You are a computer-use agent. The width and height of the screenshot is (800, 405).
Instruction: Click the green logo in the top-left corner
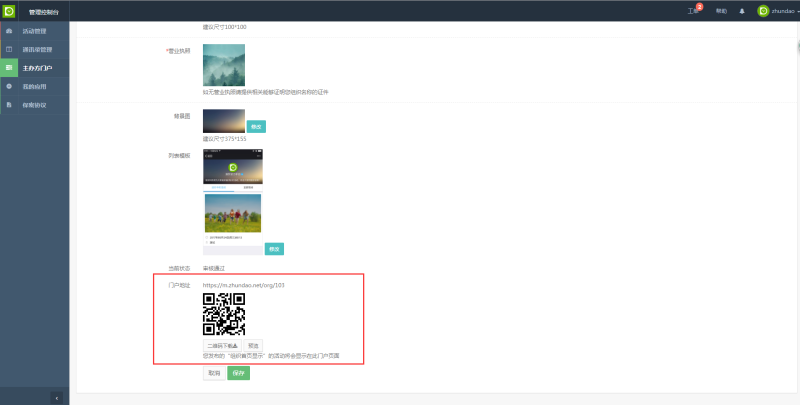[9, 11]
